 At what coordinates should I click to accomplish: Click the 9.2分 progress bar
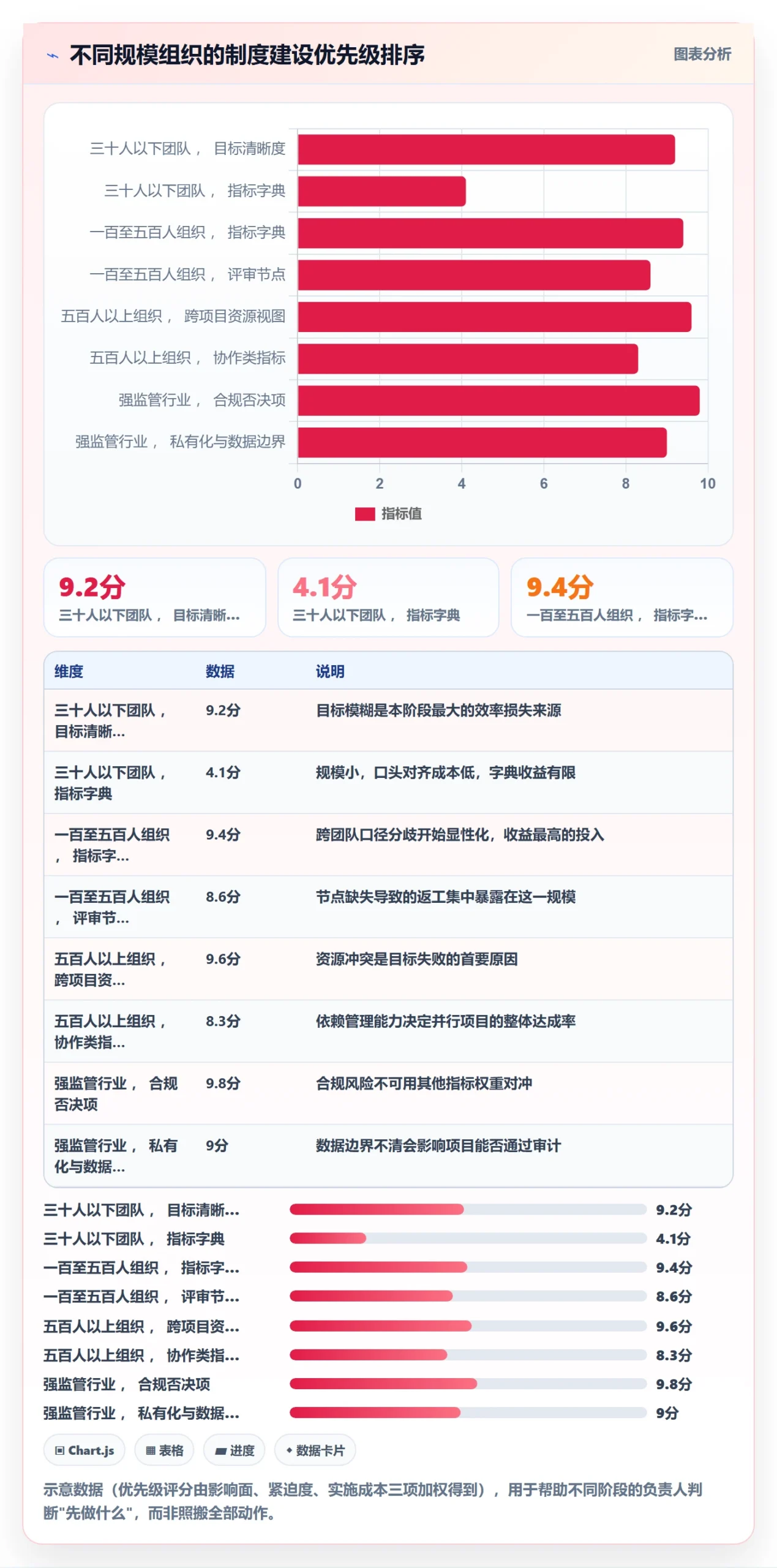click(468, 1208)
